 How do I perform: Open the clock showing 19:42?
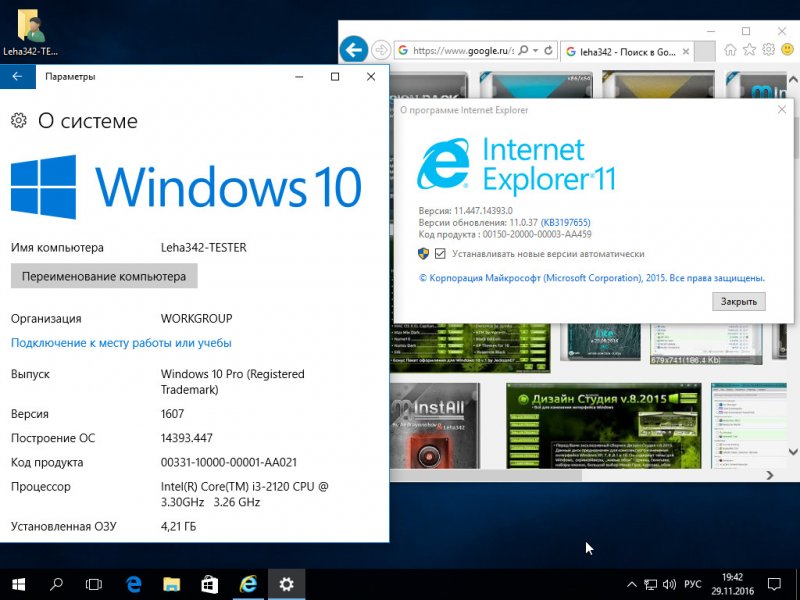pos(732,584)
